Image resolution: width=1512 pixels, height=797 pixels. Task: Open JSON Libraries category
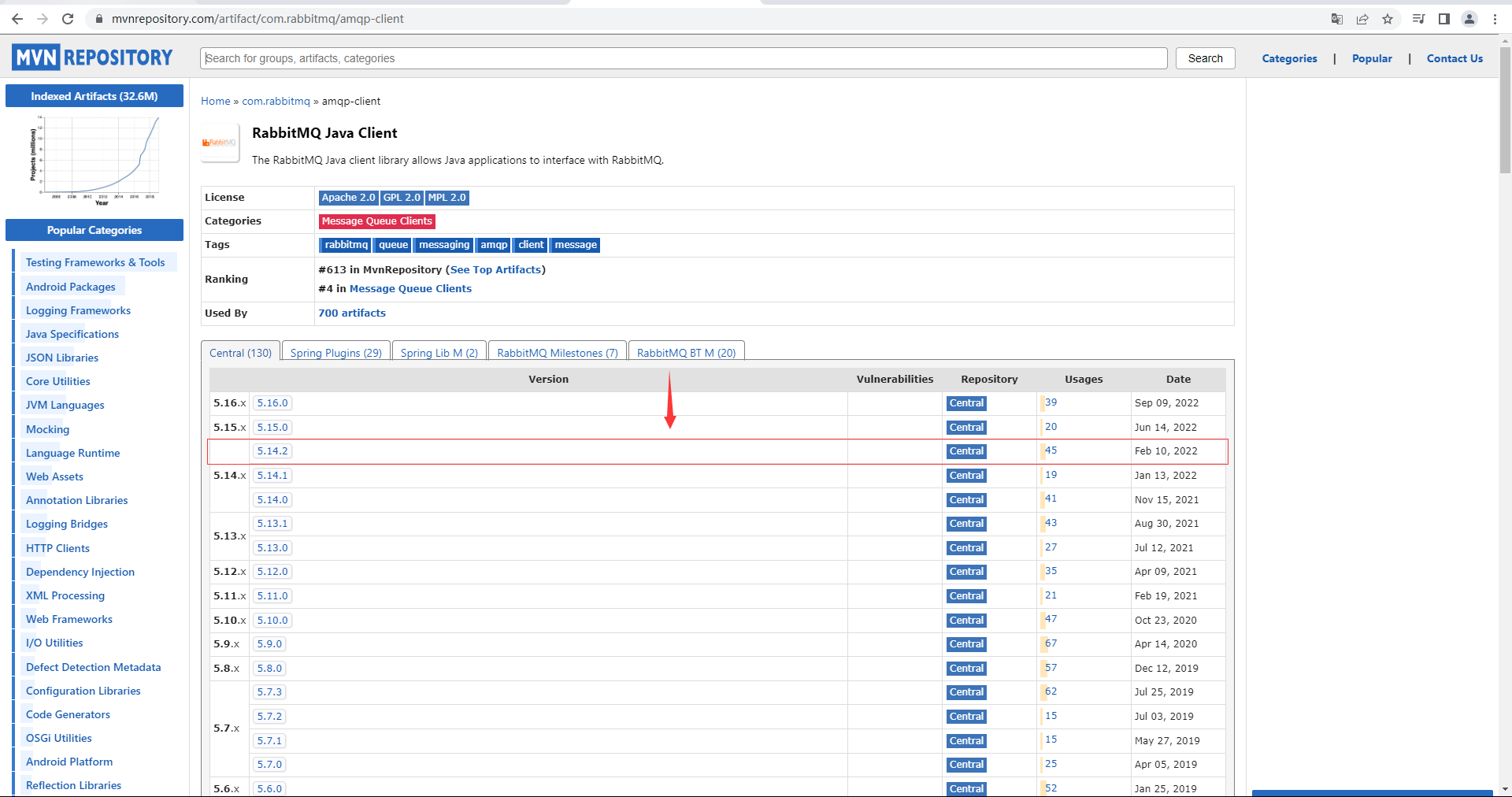tap(62, 358)
